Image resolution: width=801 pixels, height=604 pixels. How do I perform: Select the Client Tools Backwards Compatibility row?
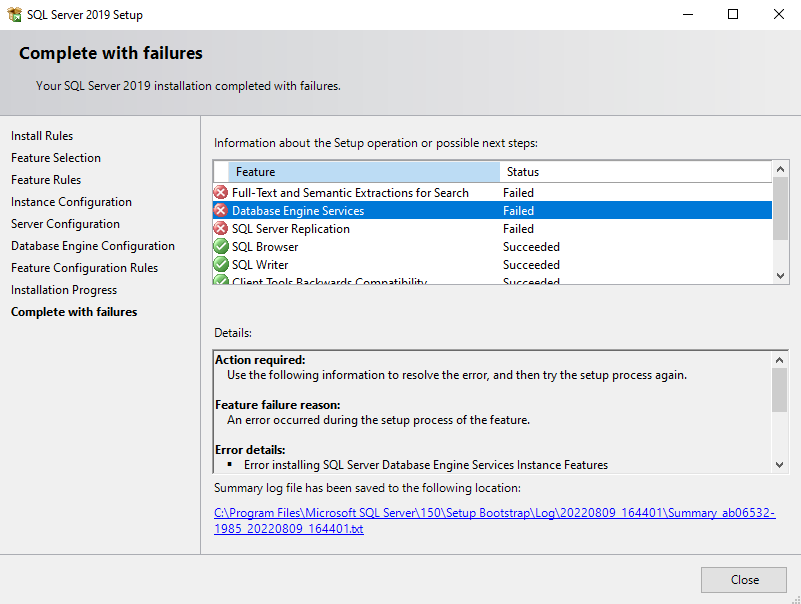[x=492, y=280]
